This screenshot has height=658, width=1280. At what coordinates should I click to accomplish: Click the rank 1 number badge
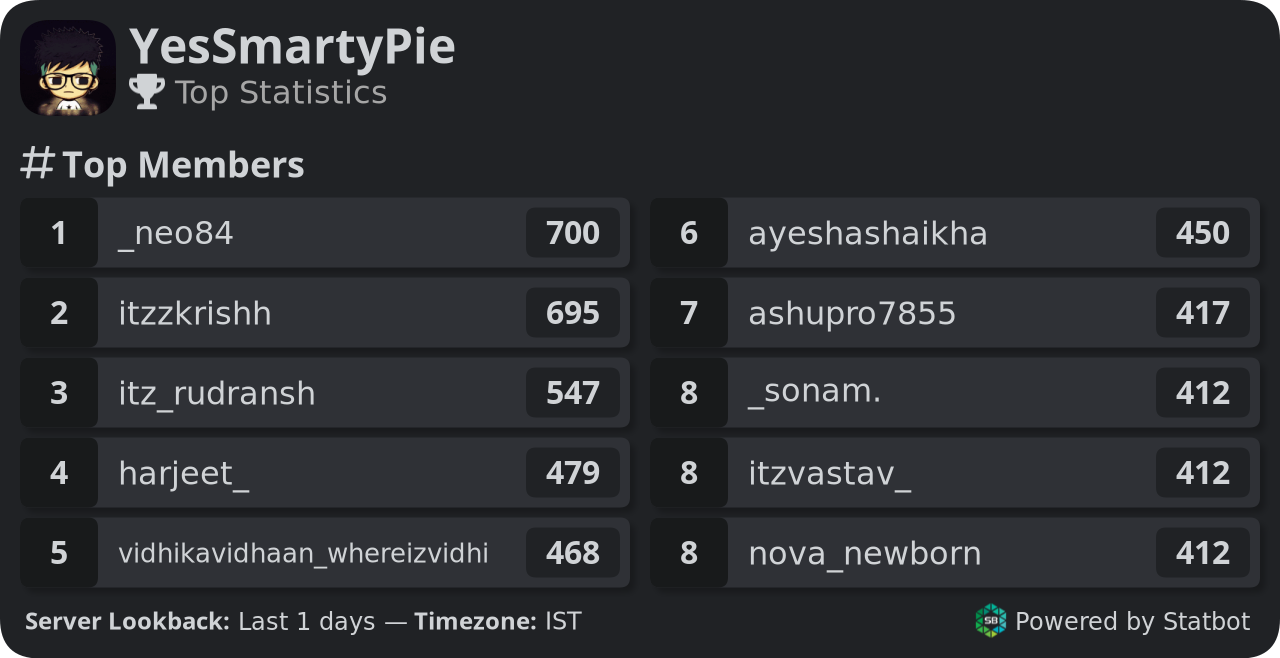point(59,233)
